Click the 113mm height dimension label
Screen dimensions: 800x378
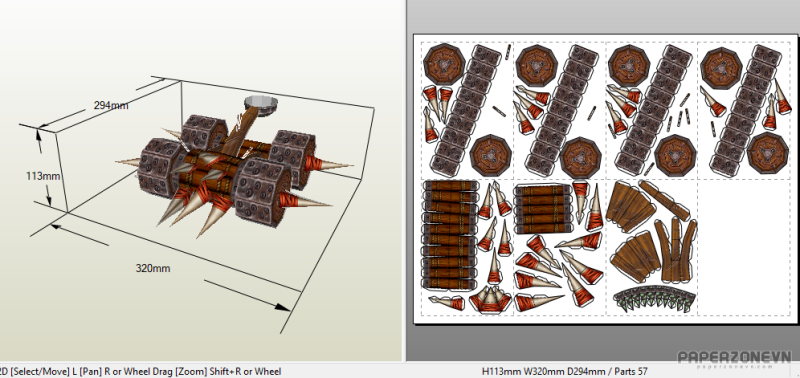pyautogui.click(x=43, y=177)
